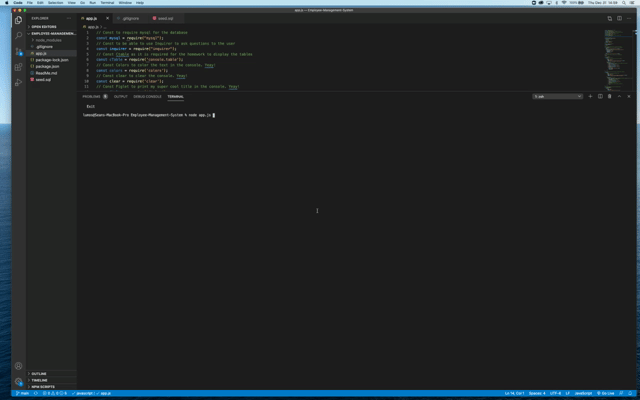Open the Output panel tab

tap(120, 97)
